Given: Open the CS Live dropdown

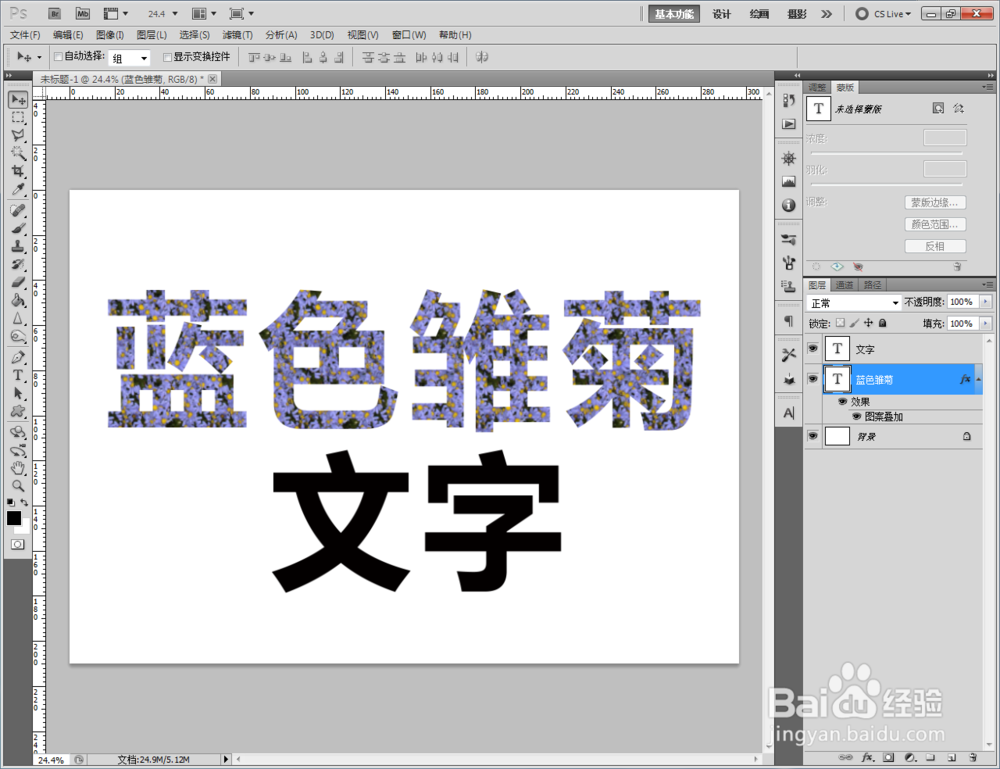Looking at the screenshot, I should (883, 13).
